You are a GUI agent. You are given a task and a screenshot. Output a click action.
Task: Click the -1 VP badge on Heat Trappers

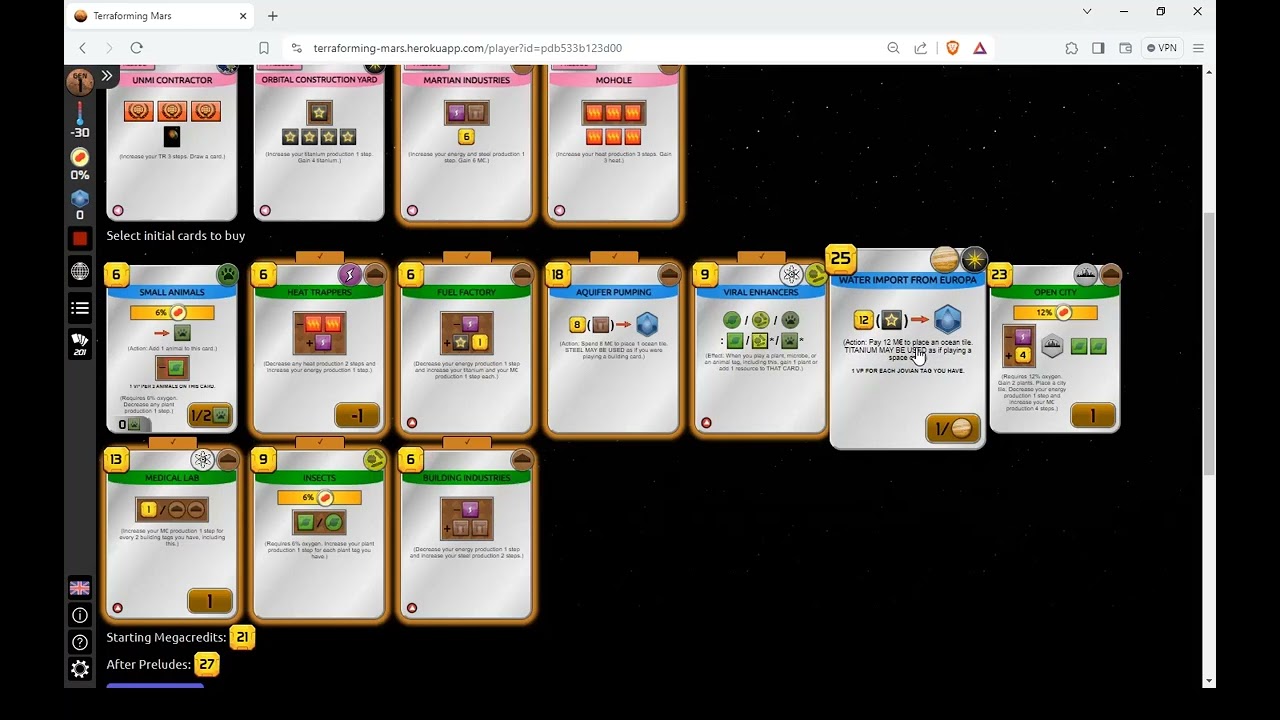(357, 415)
